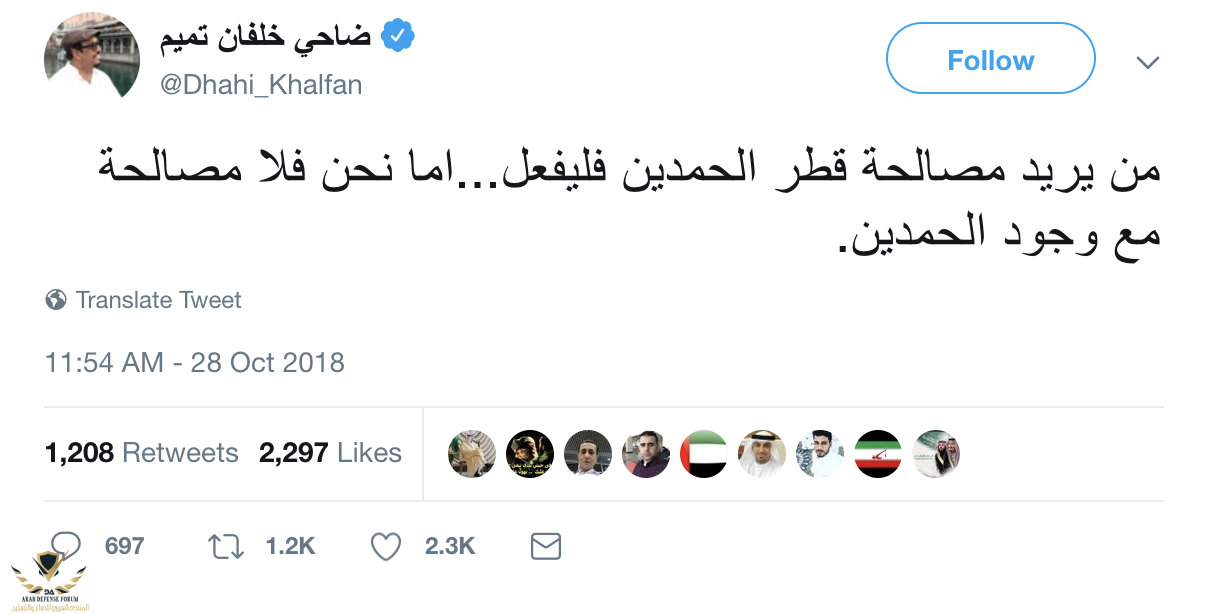1230x614 pixels.
Task: Open the @Dhahi_Khalfan handle link
Action: click(262, 85)
